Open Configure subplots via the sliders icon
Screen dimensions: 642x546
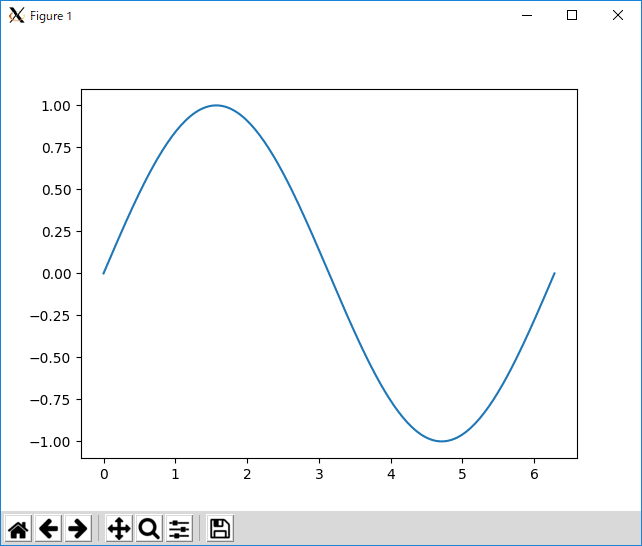tap(179, 528)
